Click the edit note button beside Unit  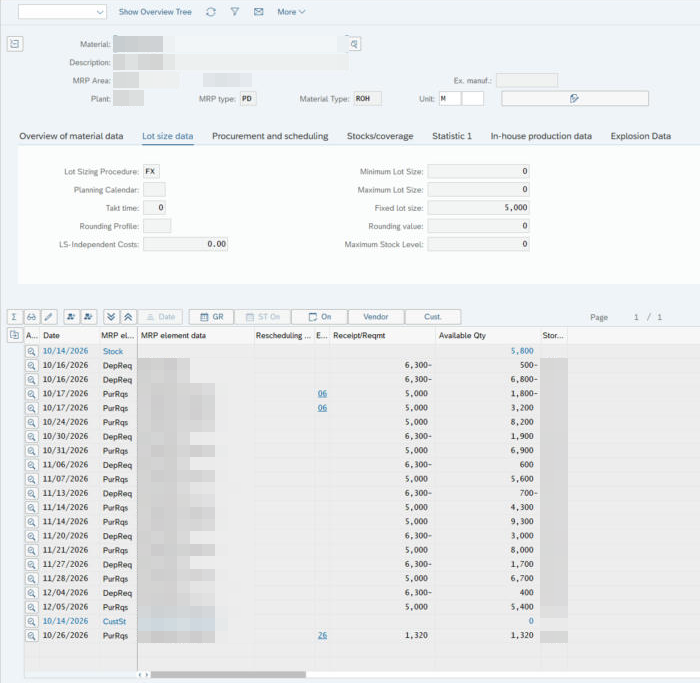point(575,98)
